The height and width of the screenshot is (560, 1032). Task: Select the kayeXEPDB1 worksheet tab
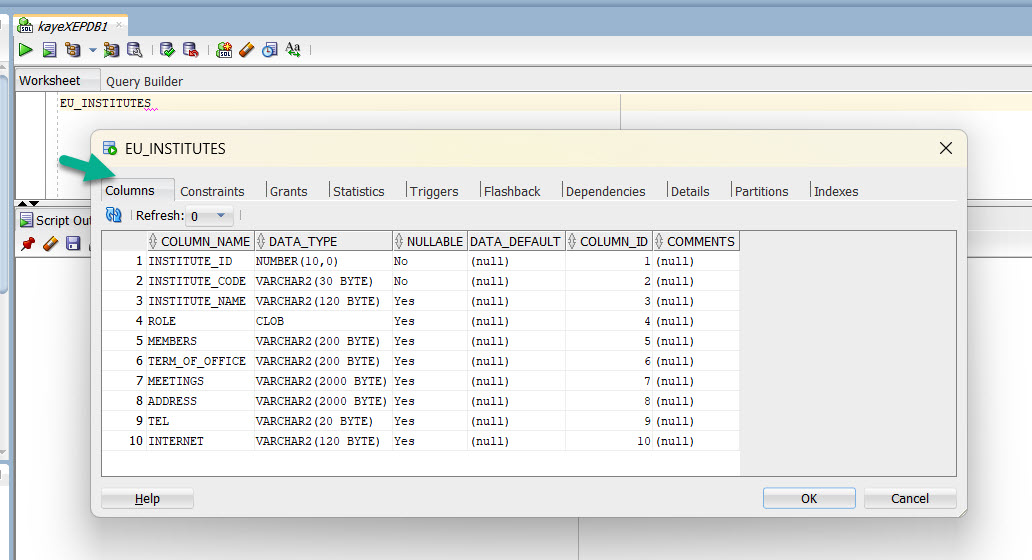click(71, 26)
